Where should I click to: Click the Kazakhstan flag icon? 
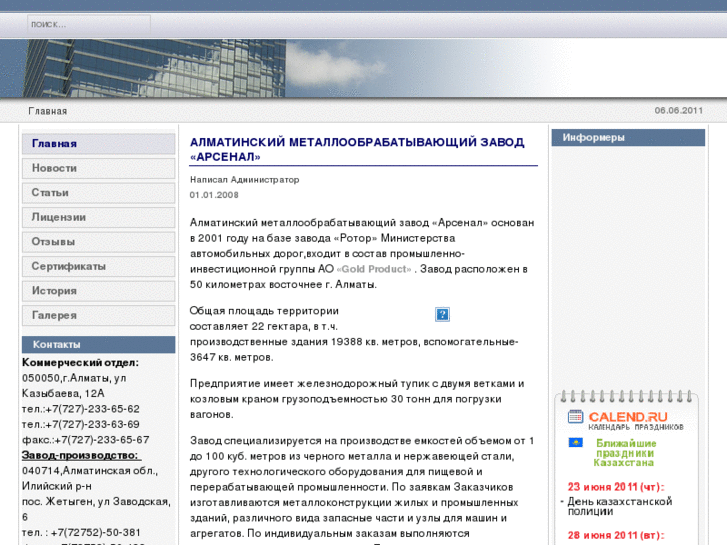point(575,442)
